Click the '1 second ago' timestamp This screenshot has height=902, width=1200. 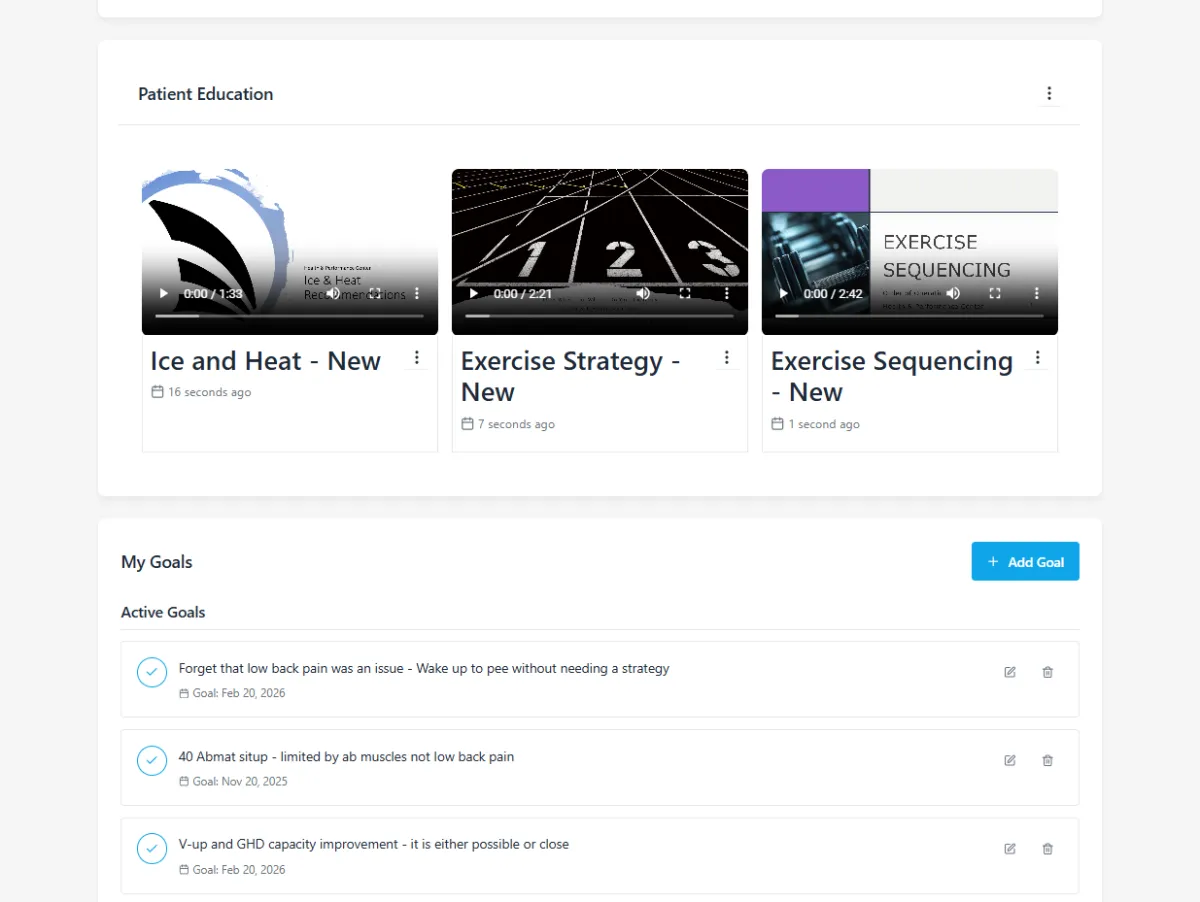(x=824, y=424)
